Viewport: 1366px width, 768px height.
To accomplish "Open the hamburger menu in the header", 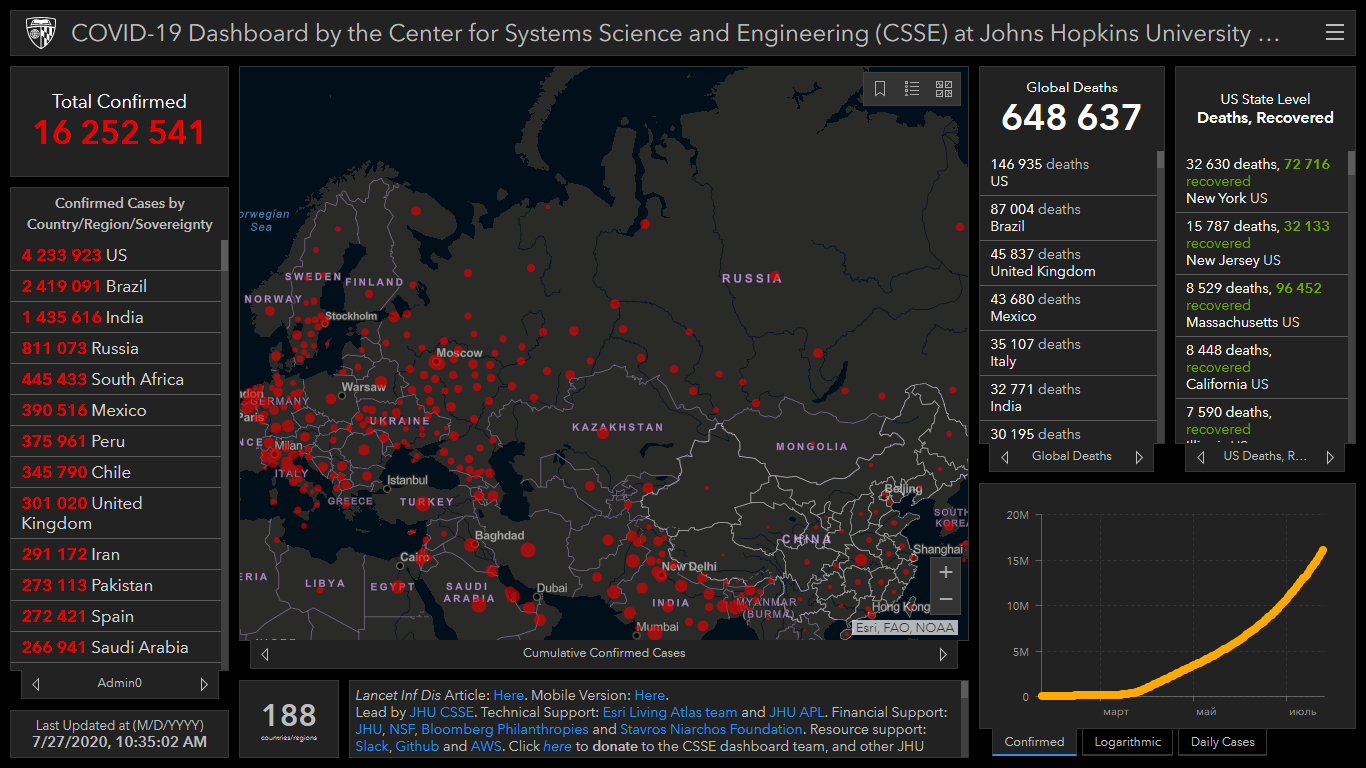I will 1334,33.
